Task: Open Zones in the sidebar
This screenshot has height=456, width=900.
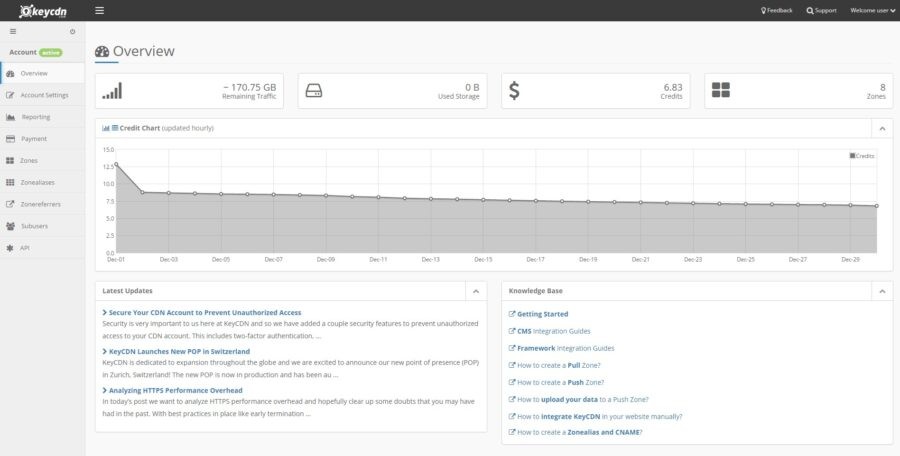Action: pyautogui.click(x=42, y=161)
